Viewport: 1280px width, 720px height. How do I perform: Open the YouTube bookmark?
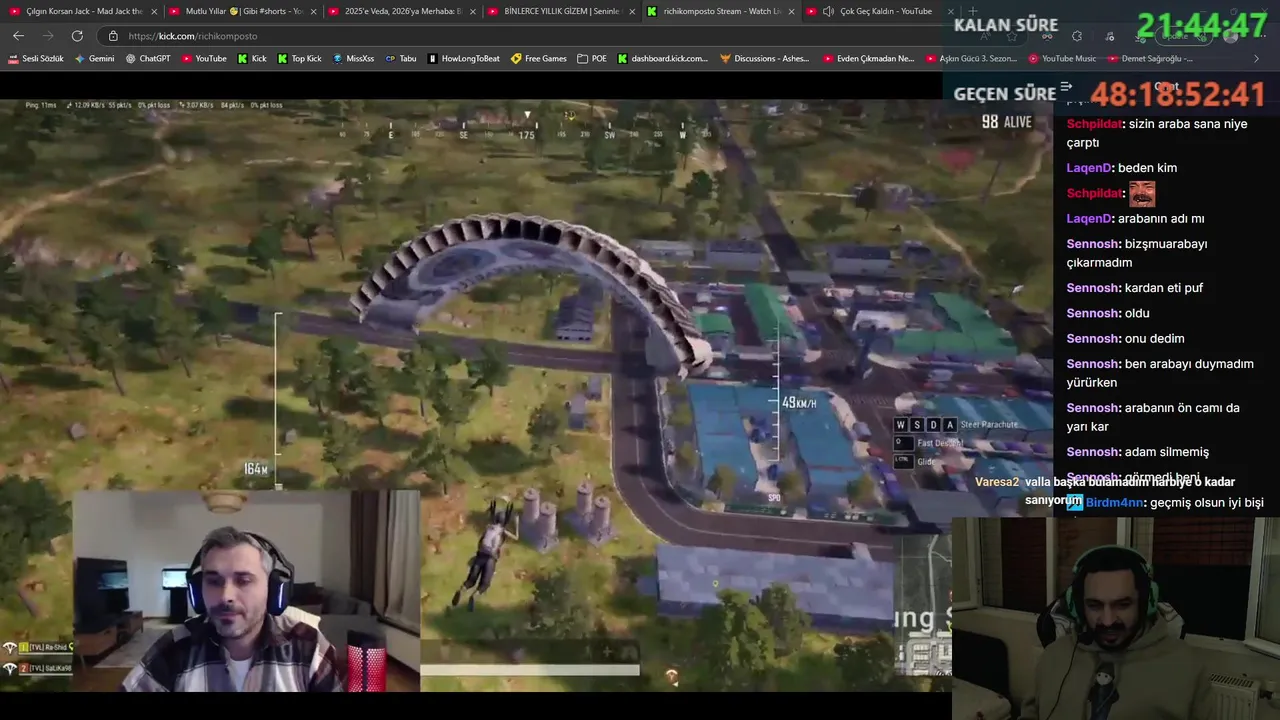click(x=204, y=59)
